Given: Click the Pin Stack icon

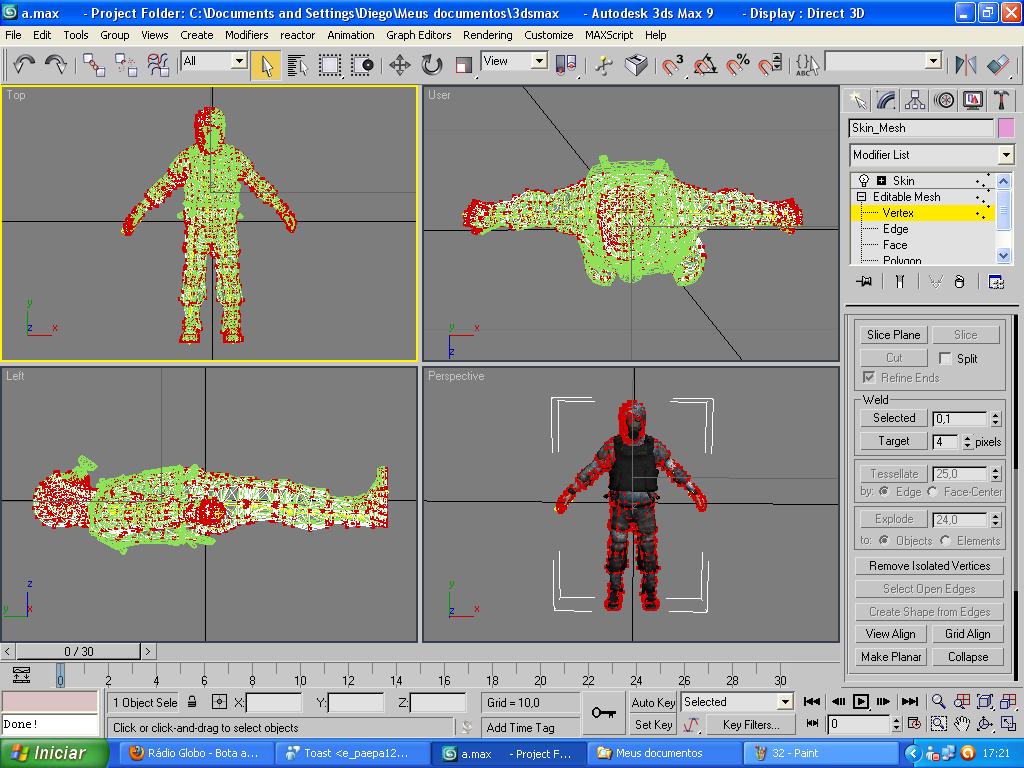Looking at the screenshot, I should click(x=865, y=282).
